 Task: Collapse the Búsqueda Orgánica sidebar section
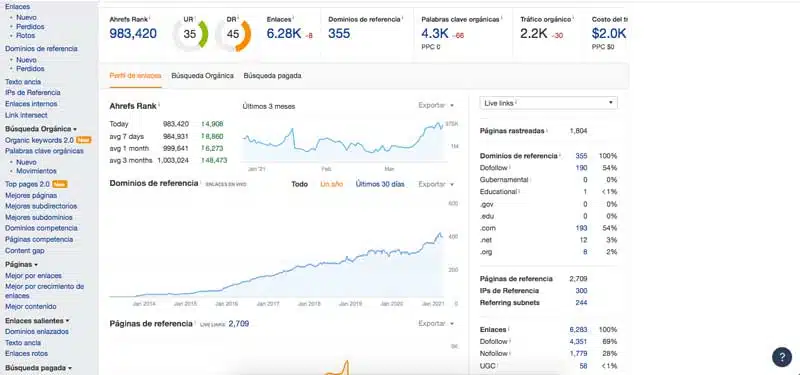(x=41, y=129)
